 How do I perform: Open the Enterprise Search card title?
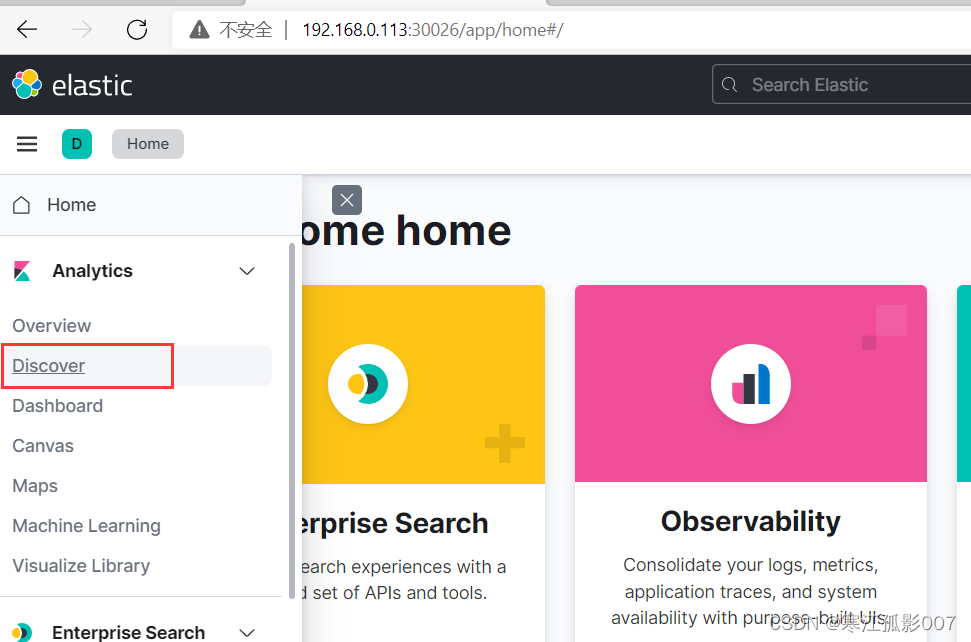[395, 524]
